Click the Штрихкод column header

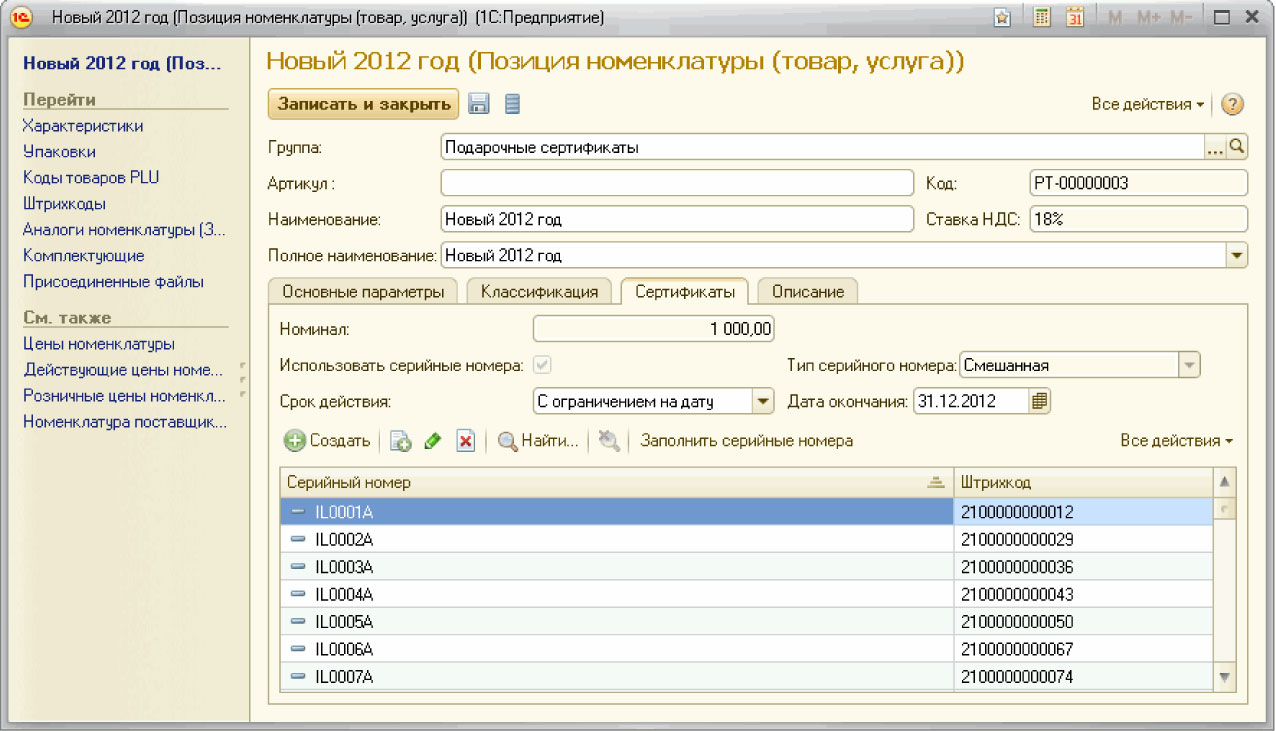pos(1084,483)
